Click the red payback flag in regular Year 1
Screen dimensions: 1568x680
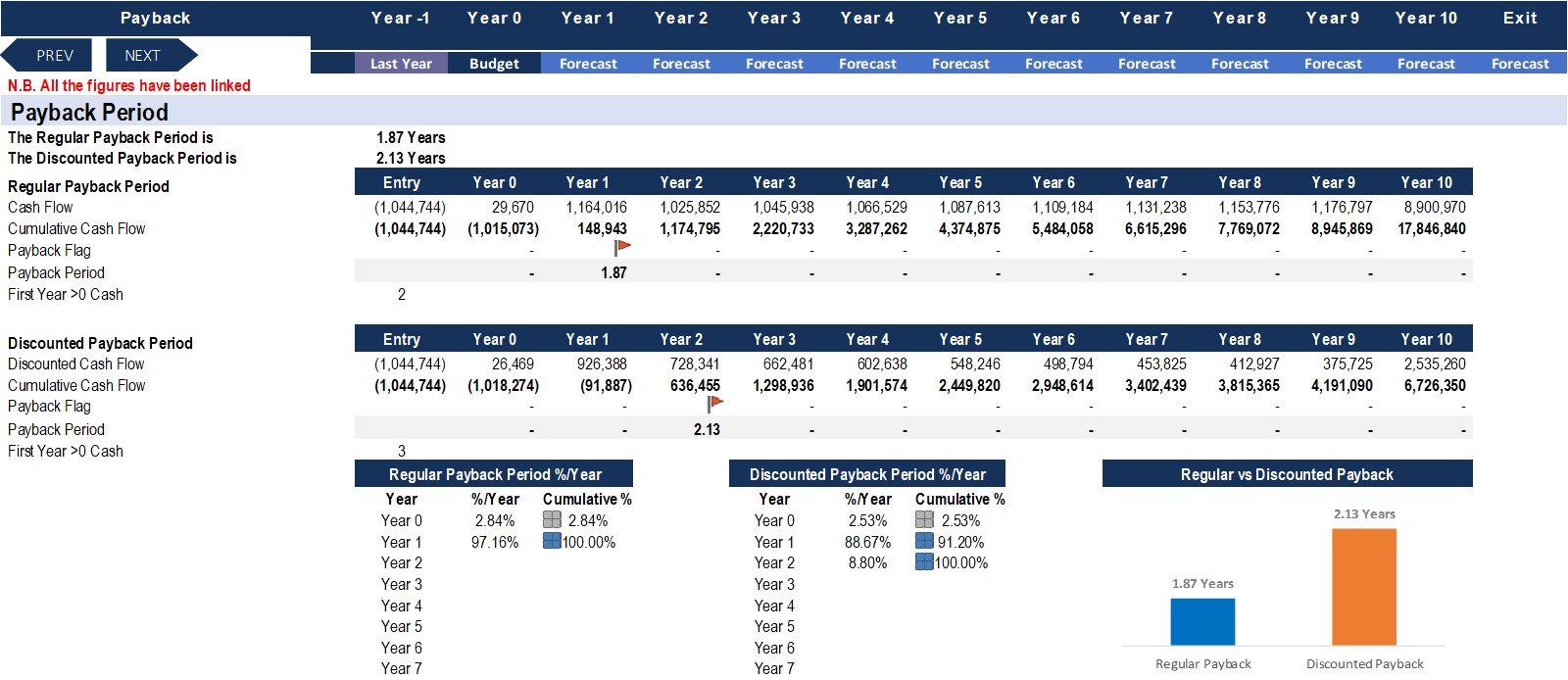coord(622,247)
